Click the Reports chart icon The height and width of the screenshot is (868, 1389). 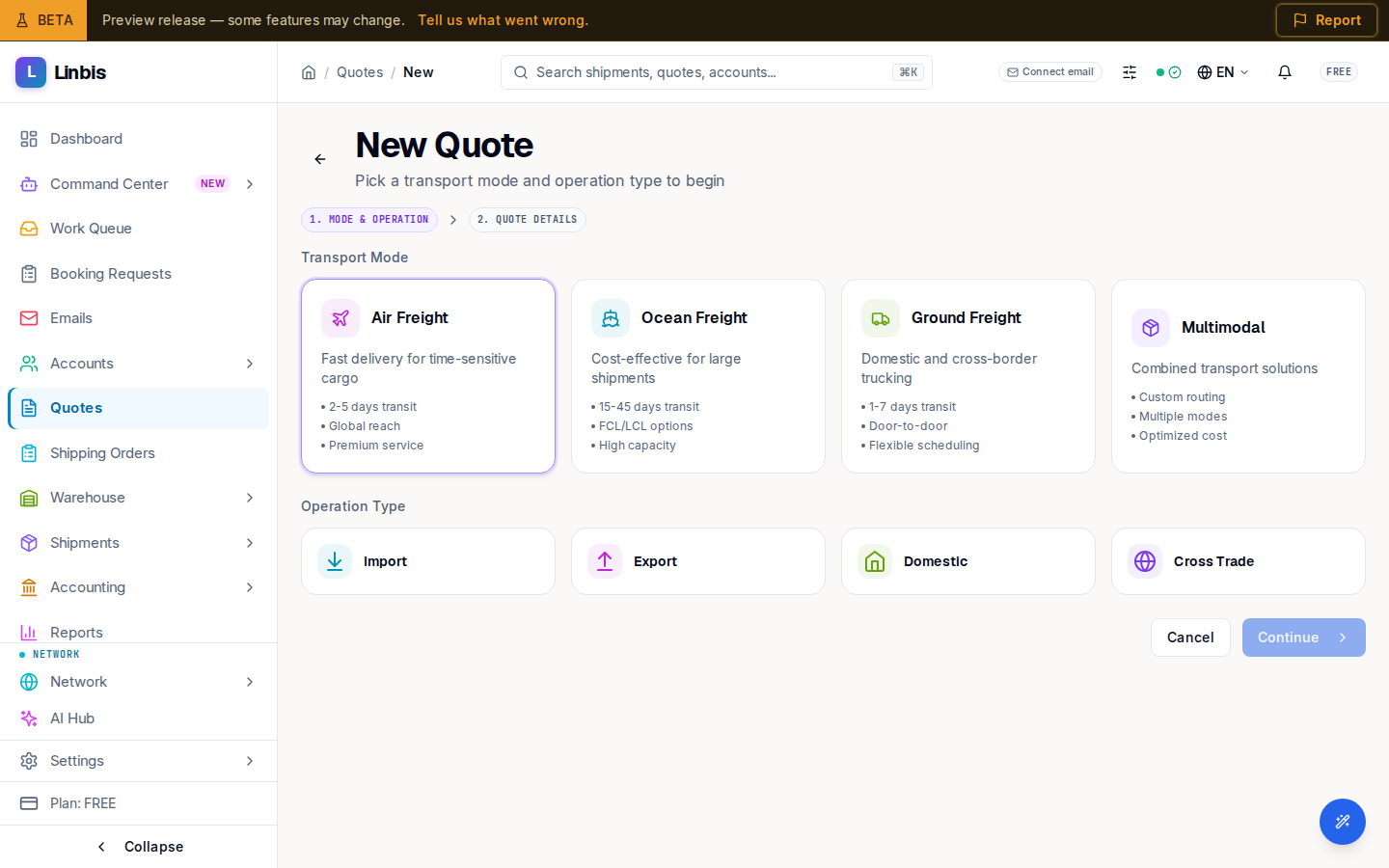pos(29,633)
